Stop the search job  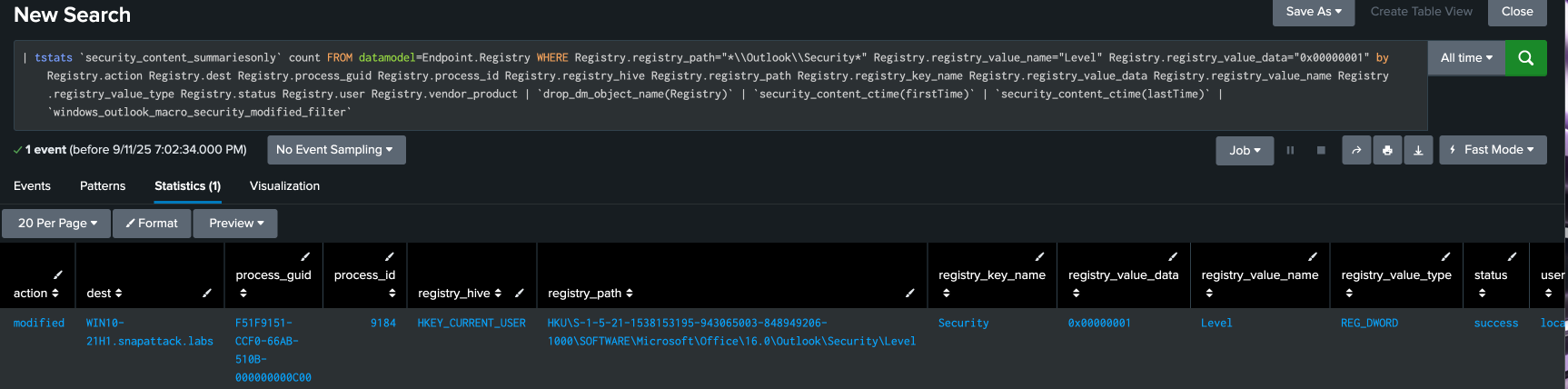[x=1321, y=150]
